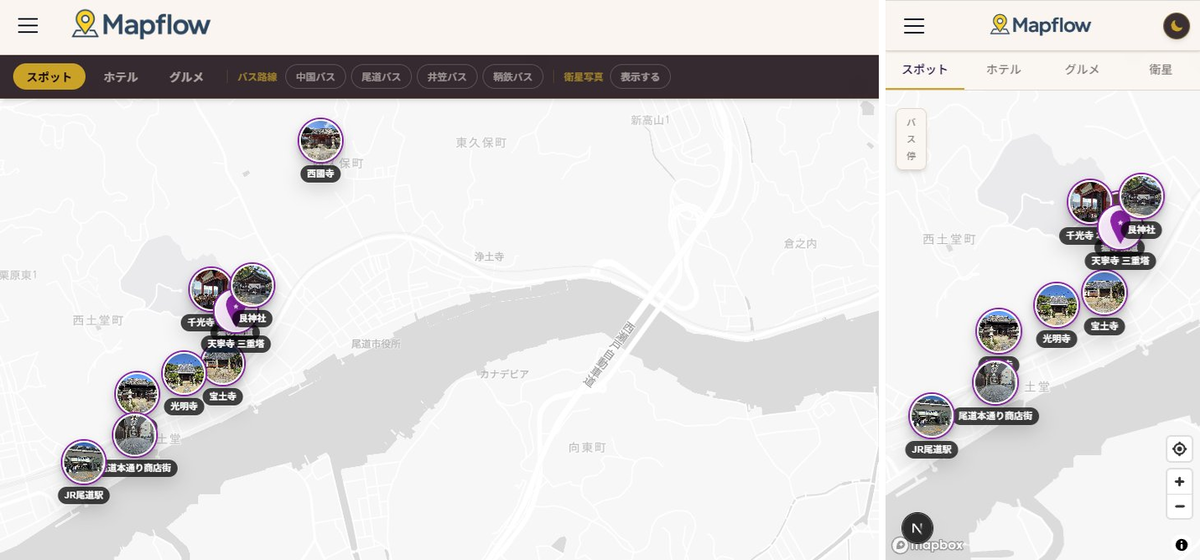This screenshot has height=560, width=1200.
Task: Select the グルメ tab in mobile view
Action: coord(1082,70)
